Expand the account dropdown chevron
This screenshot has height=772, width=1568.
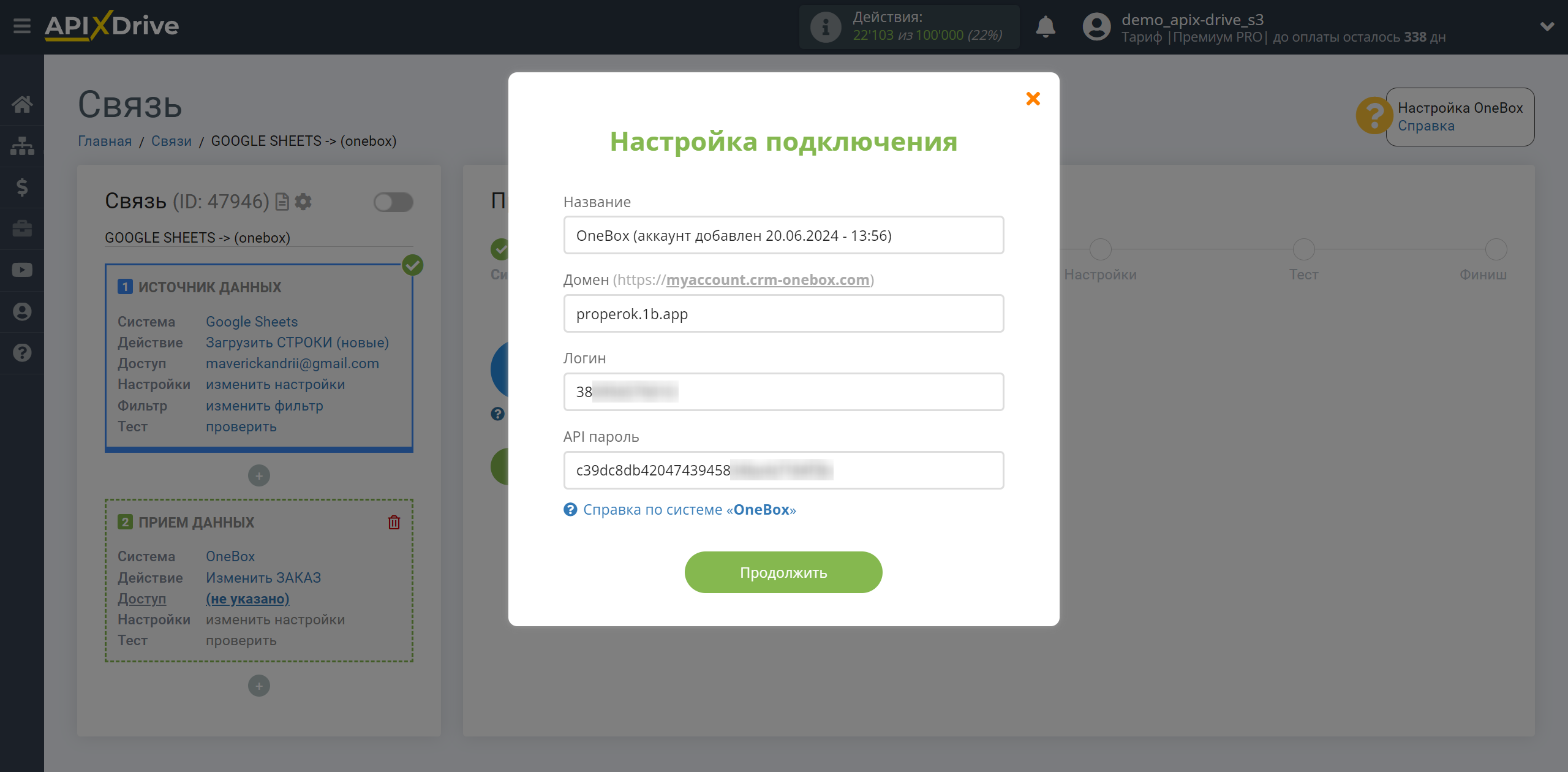1547,26
